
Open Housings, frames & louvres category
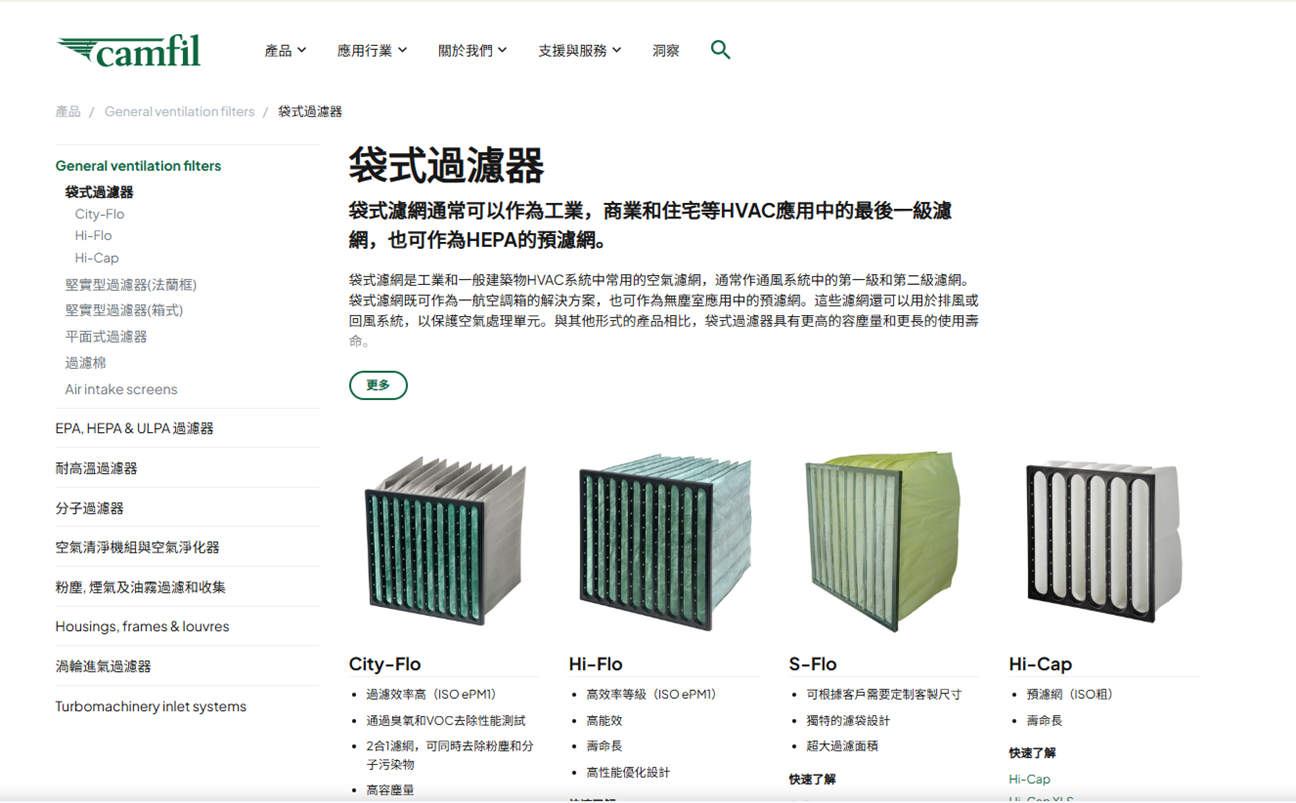tap(142, 626)
